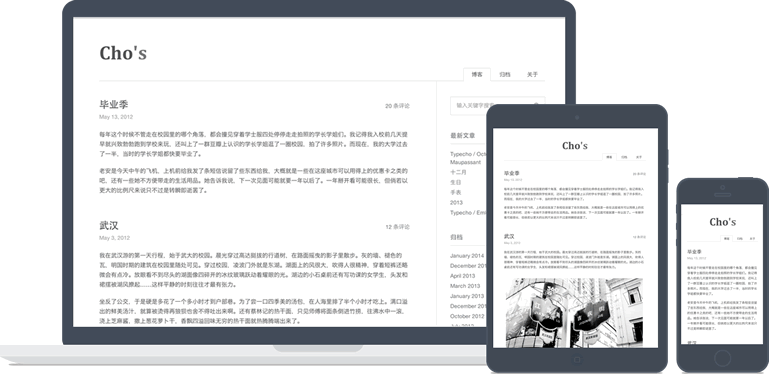Click the 归档 sidebar heading
The width and height of the screenshot is (769, 374).
(456, 237)
